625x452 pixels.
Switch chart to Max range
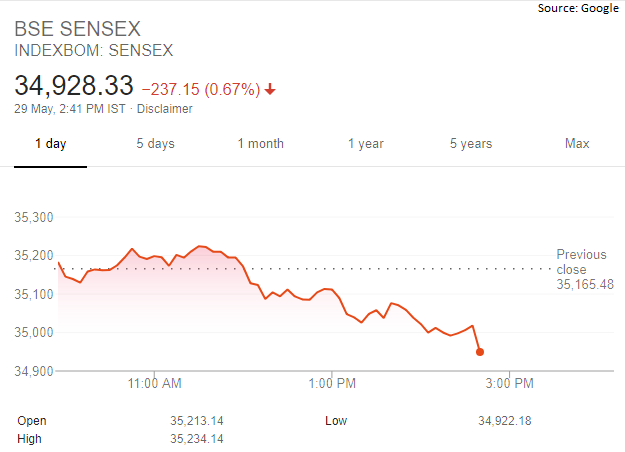tap(577, 144)
